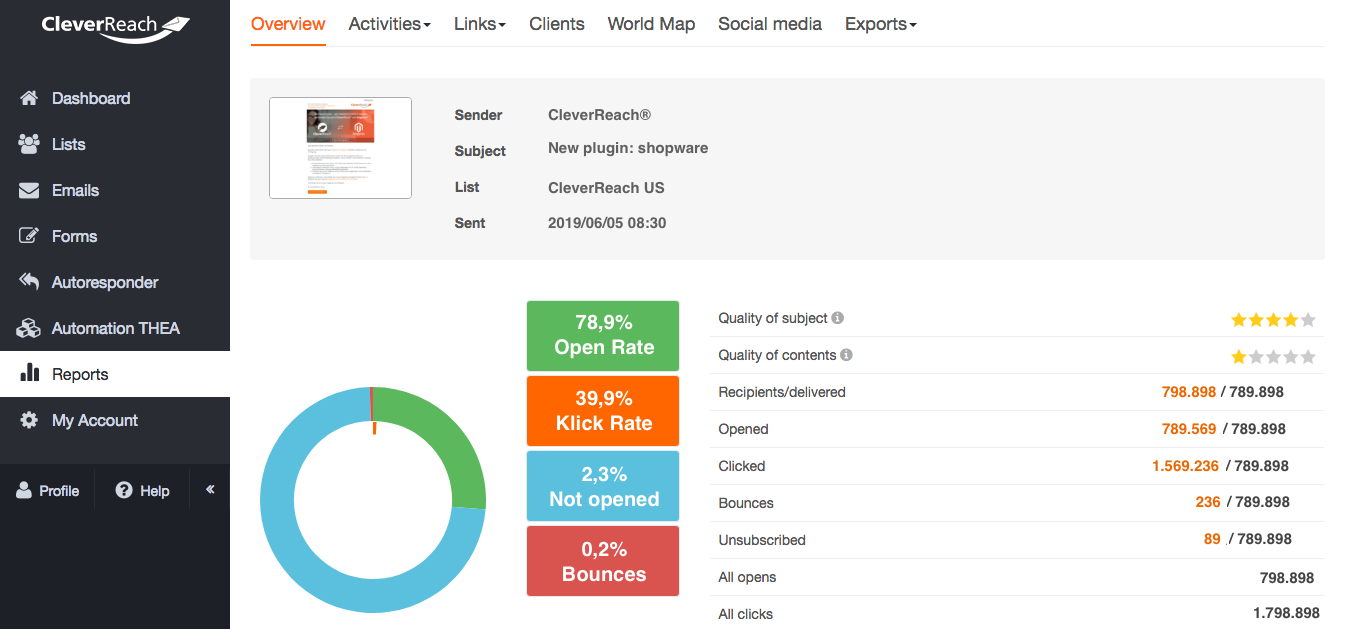Click the Quality of contents star rating

coord(1273,357)
